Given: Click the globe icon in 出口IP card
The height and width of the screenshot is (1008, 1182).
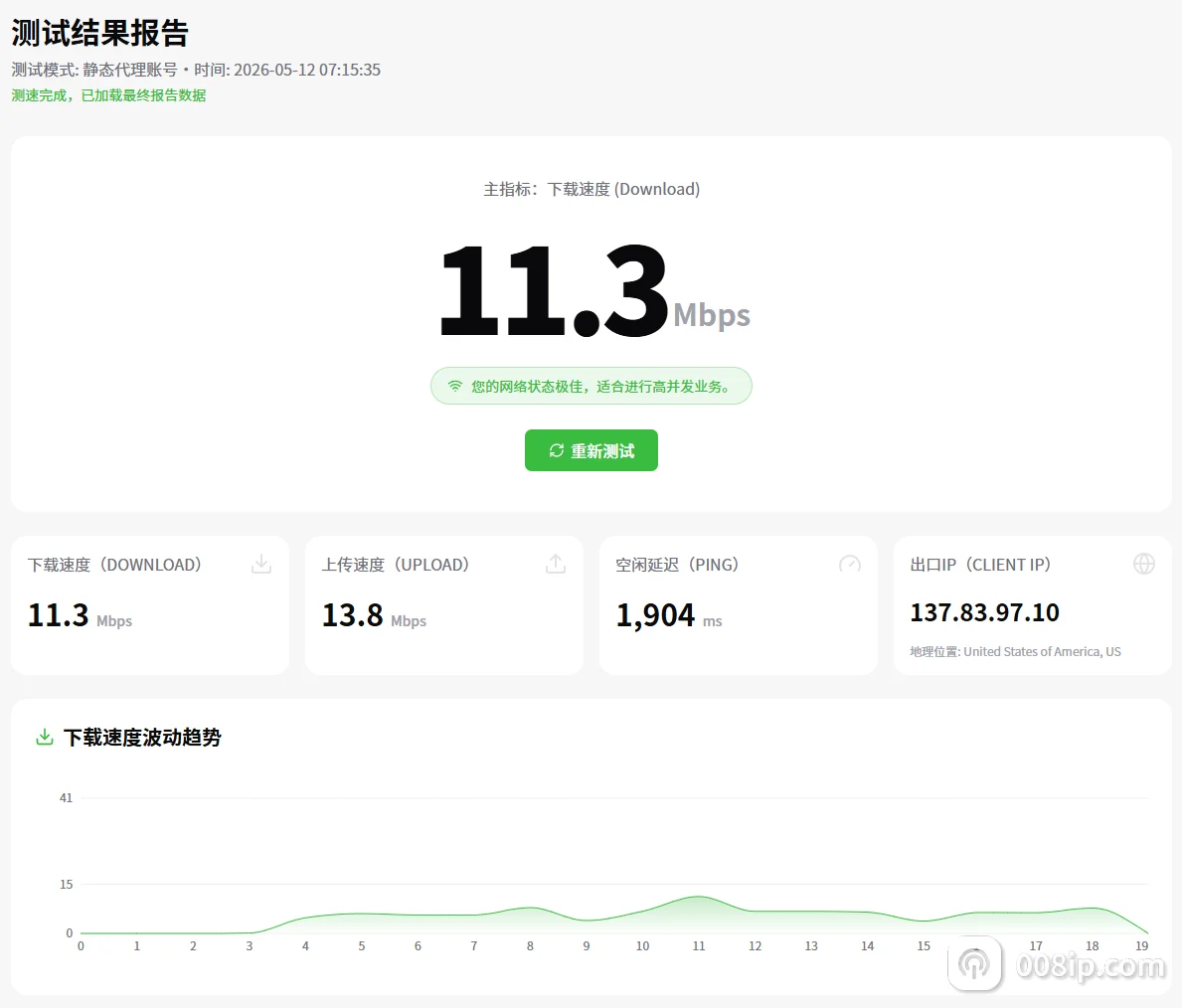Looking at the screenshot, I should coord(1143,564).
